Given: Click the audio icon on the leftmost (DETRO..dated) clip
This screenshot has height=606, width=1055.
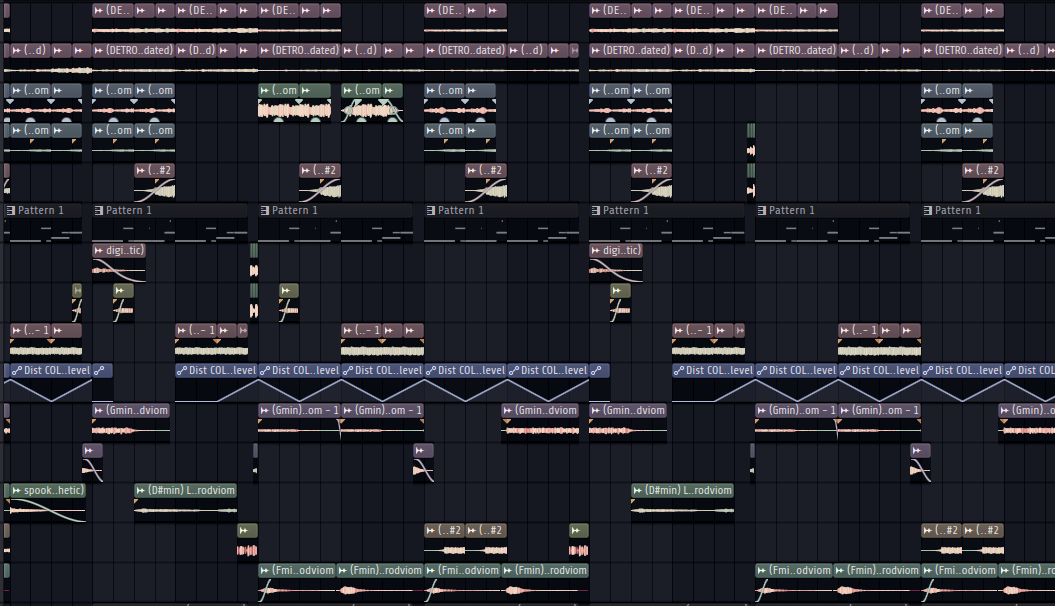Looking at the screenshot, I should click(99, 50).
